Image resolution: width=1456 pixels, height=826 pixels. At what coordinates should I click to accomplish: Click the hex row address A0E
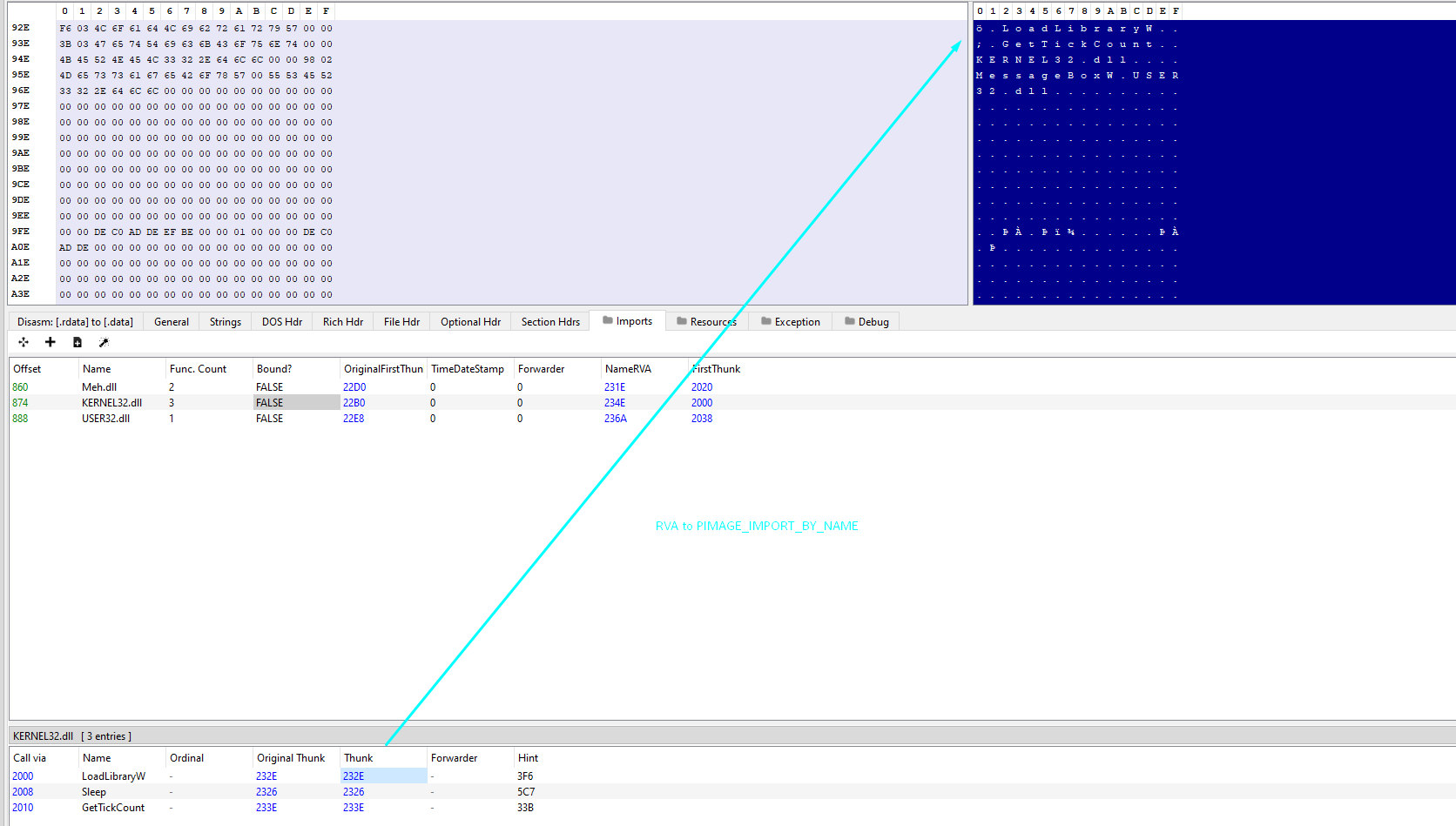click(x=20, y=247)
